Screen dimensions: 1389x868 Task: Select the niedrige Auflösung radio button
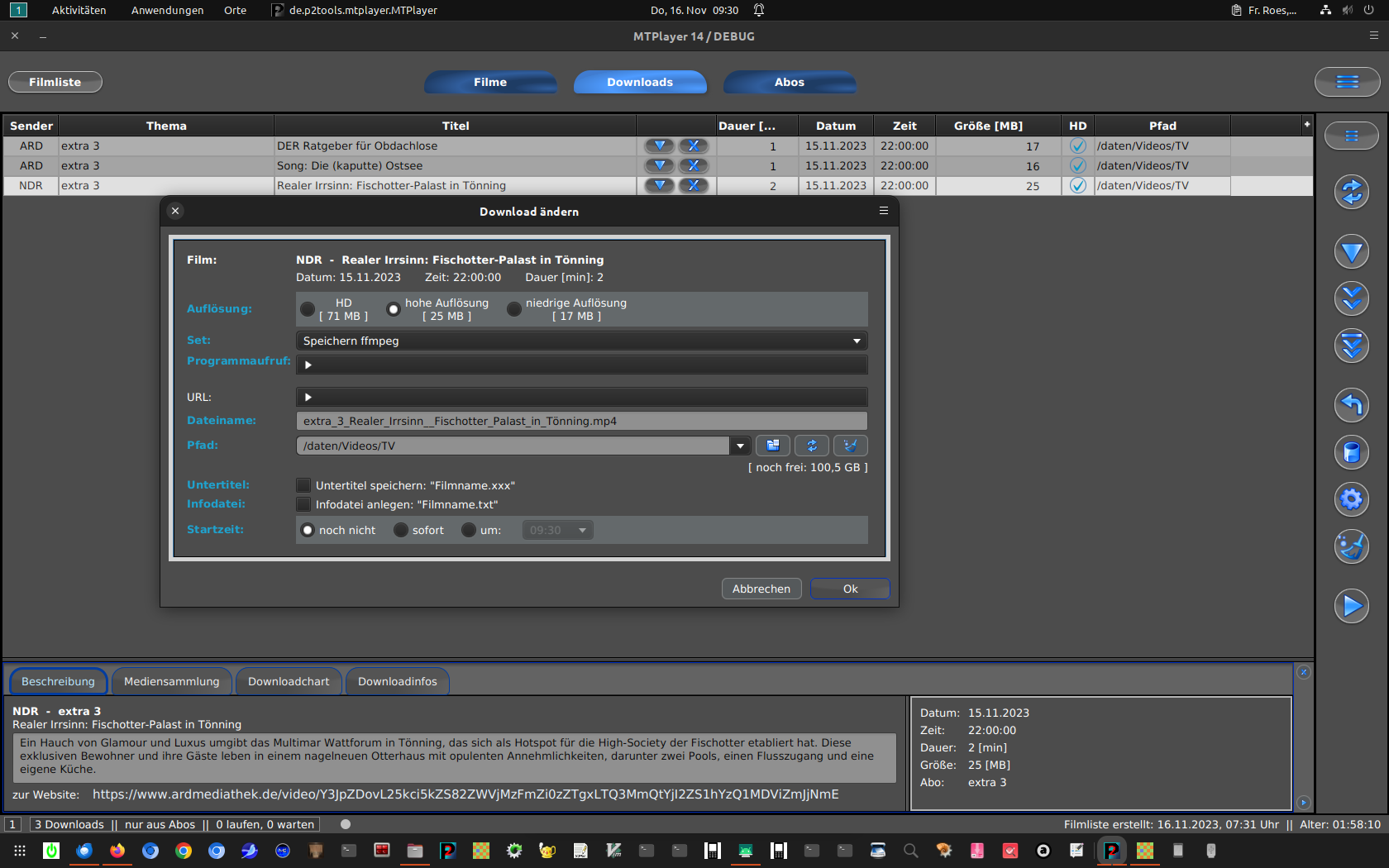514,309
